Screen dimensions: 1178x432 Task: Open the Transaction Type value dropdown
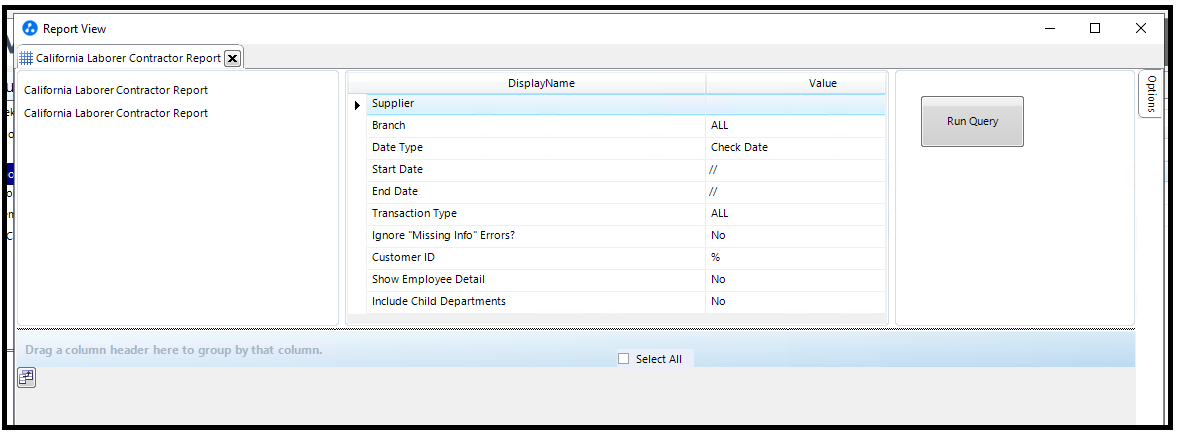click(795, 214)
